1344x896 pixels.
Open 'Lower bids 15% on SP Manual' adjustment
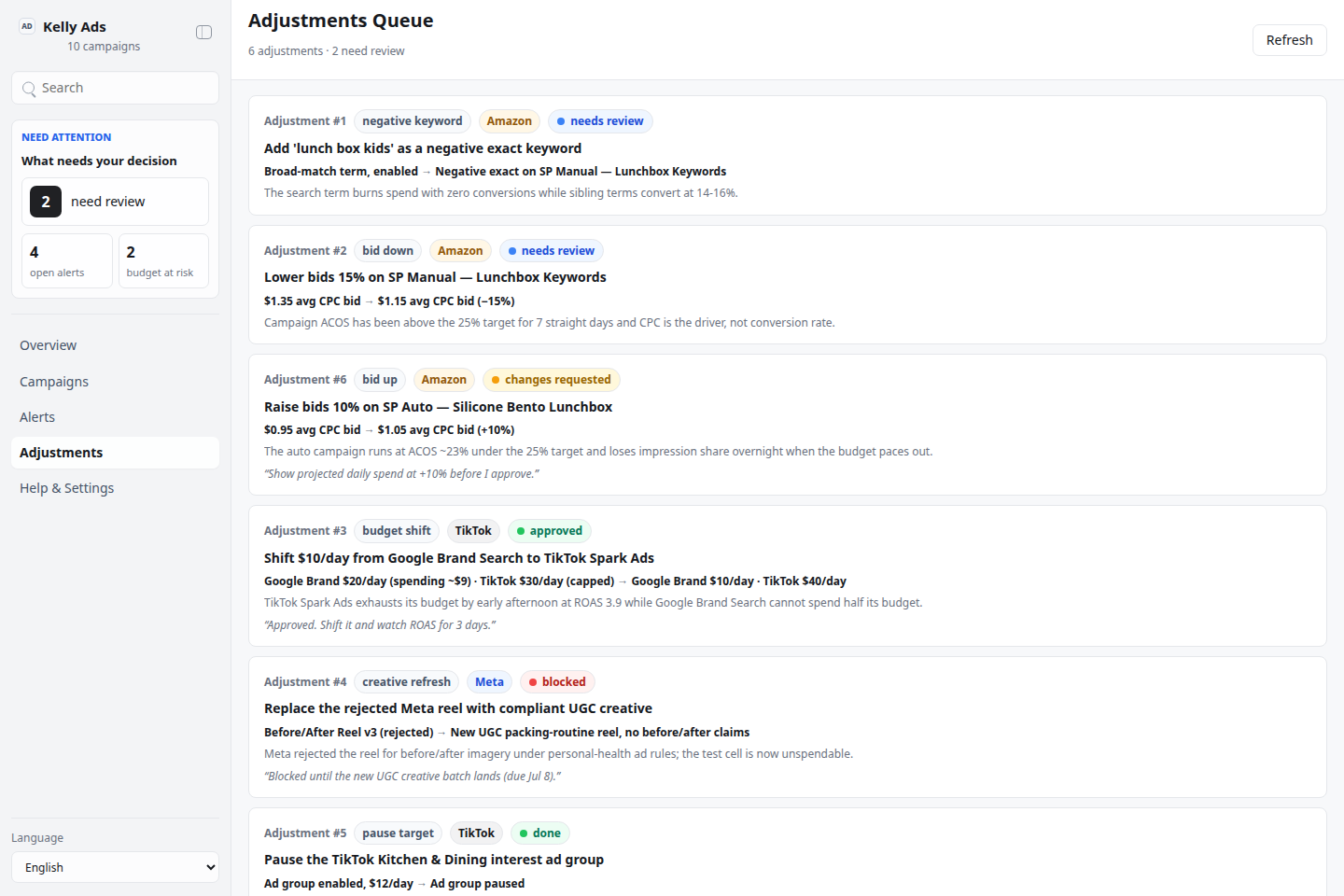(435, 277)
